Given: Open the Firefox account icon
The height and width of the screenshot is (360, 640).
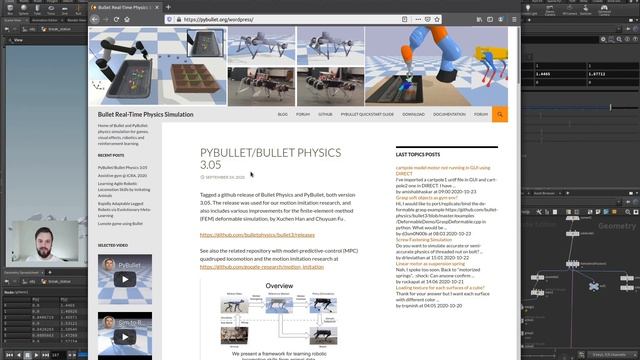Looking at the screenshot, I should (501, 19).
